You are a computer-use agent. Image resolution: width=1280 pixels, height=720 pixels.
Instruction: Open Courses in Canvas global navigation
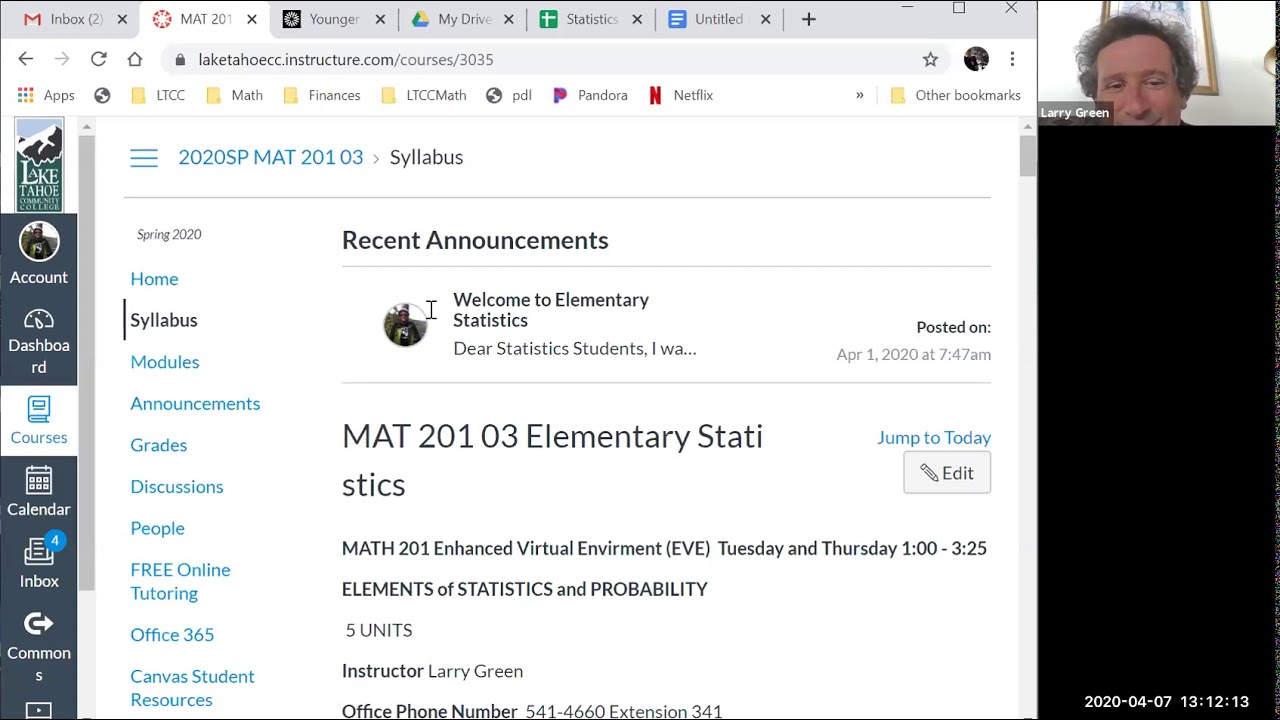38,420
